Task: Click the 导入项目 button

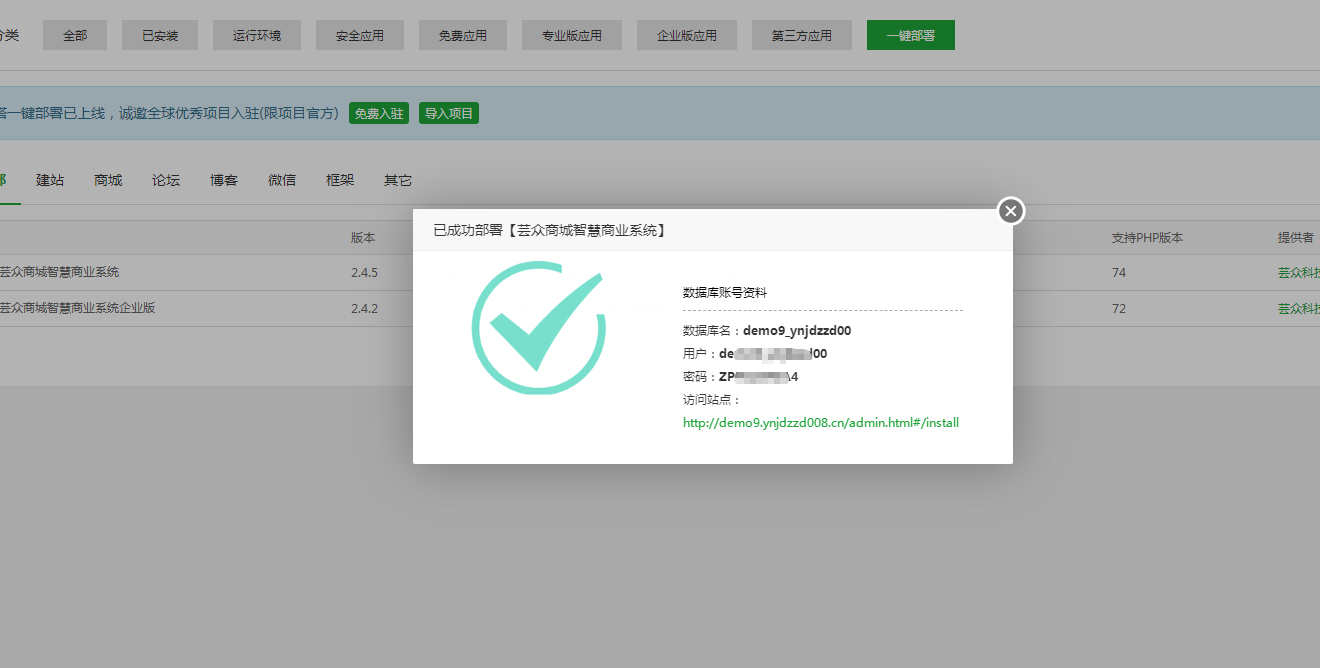Action: pos(449,113)
